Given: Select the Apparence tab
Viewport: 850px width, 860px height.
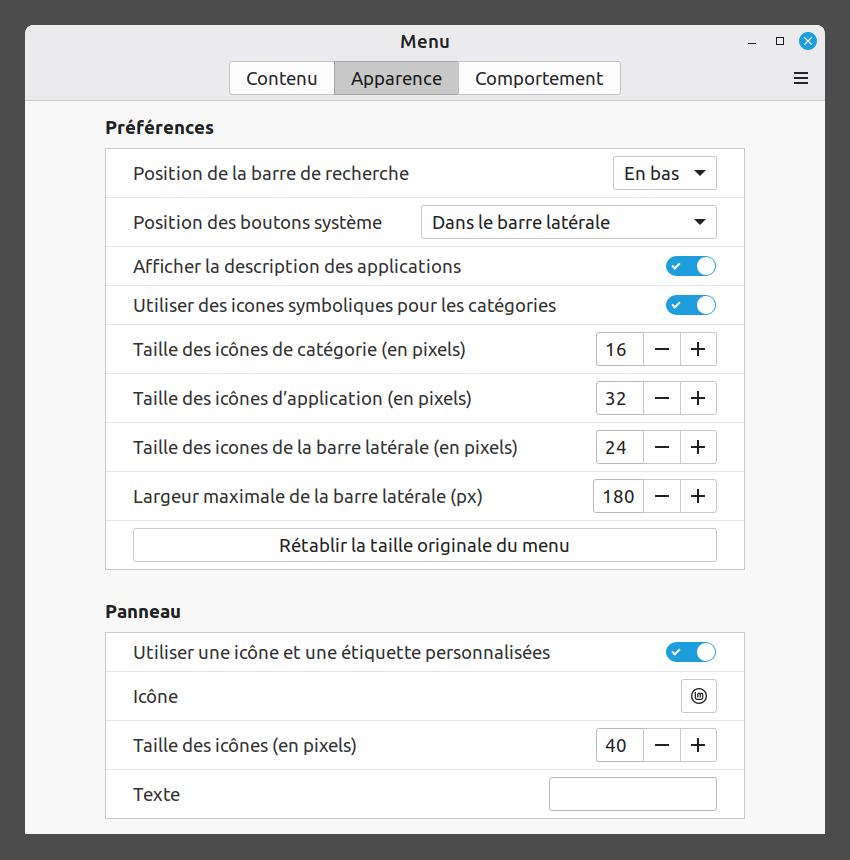Looking at the screenshot, I should coord(396,78).
